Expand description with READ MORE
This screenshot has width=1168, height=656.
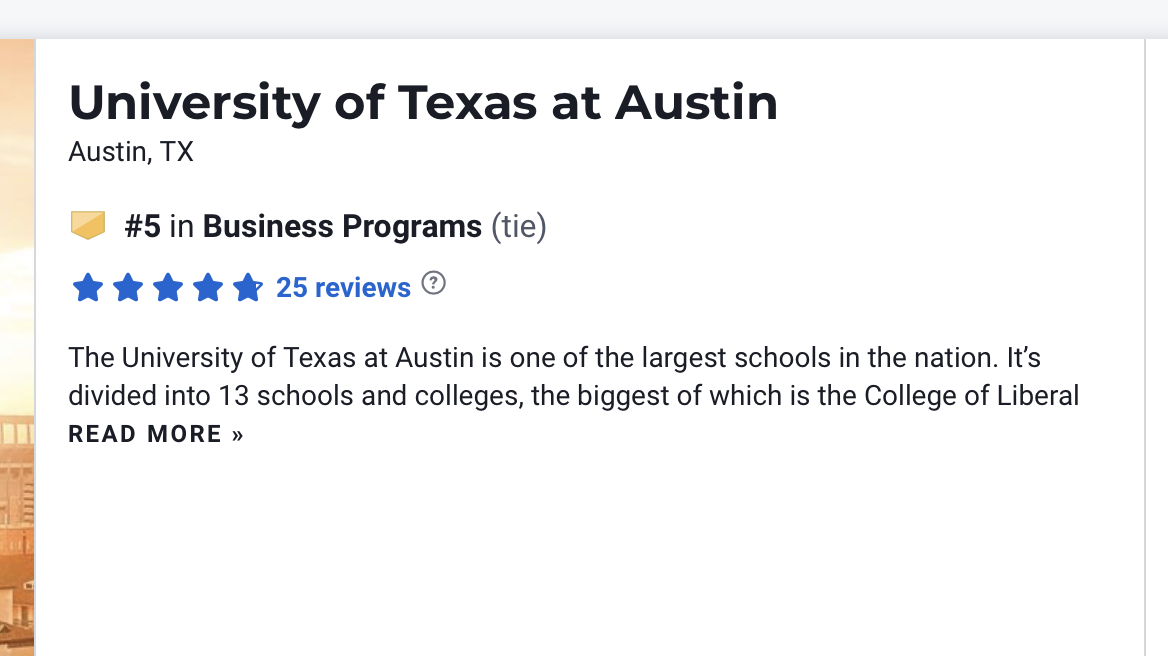[156, 434]
